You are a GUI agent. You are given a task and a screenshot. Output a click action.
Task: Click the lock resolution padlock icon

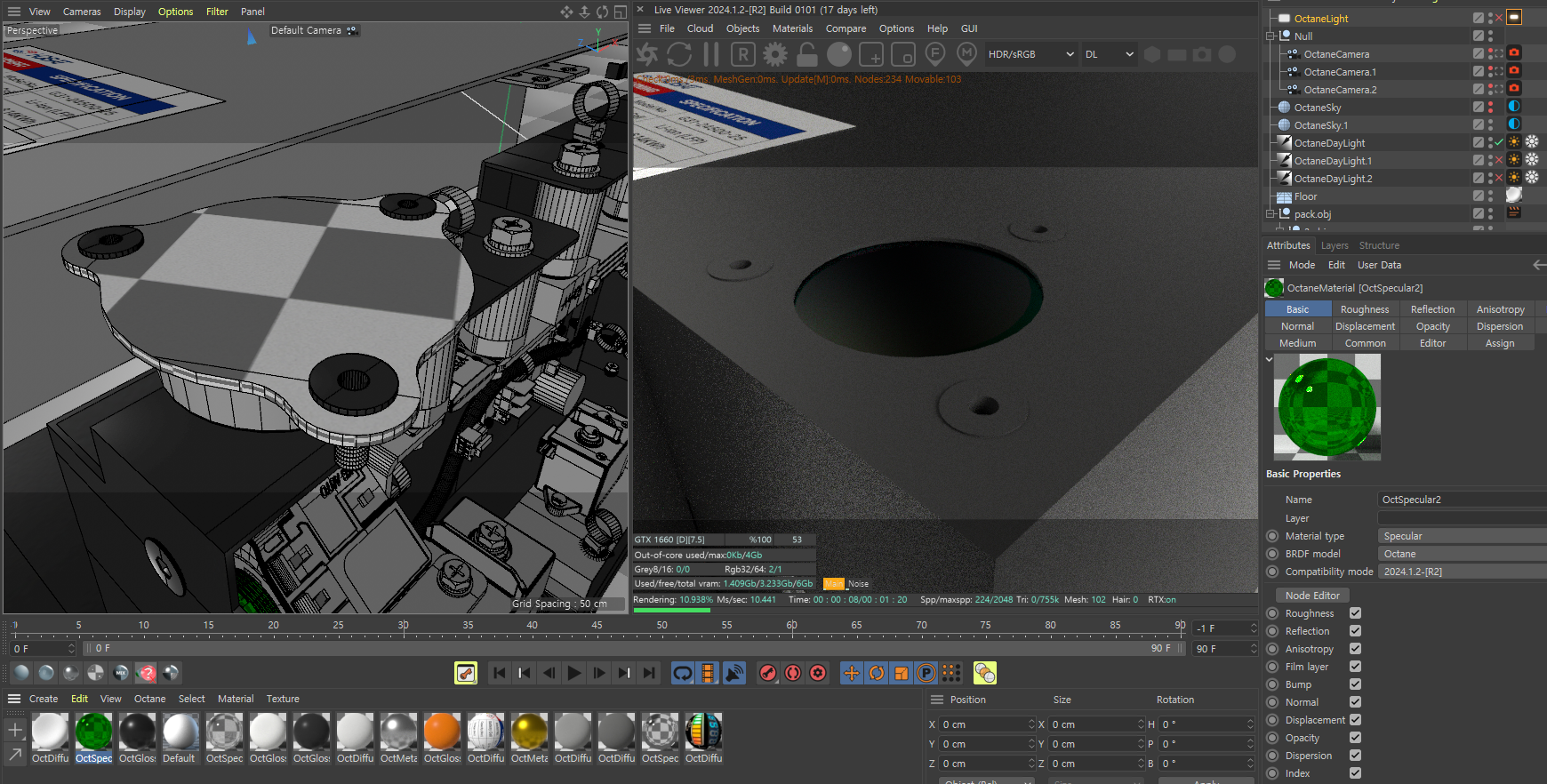(x=807, y=55)
